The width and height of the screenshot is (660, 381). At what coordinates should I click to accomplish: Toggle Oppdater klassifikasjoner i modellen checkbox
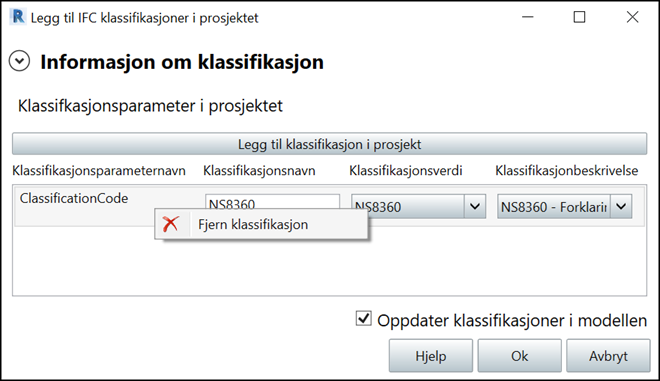point(363,319)
